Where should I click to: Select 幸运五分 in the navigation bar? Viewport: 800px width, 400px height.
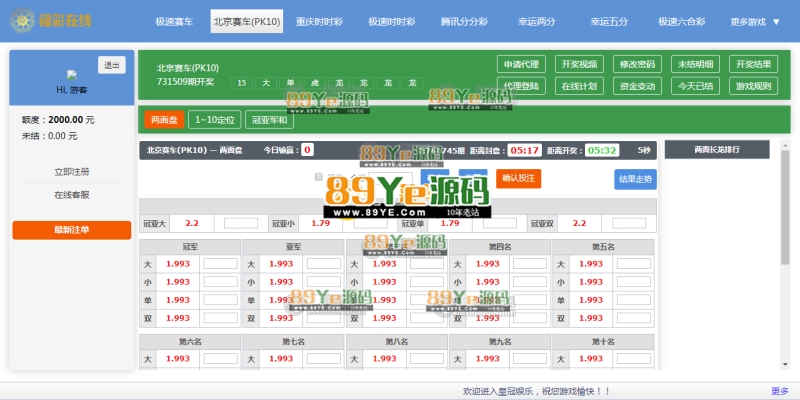609,21
